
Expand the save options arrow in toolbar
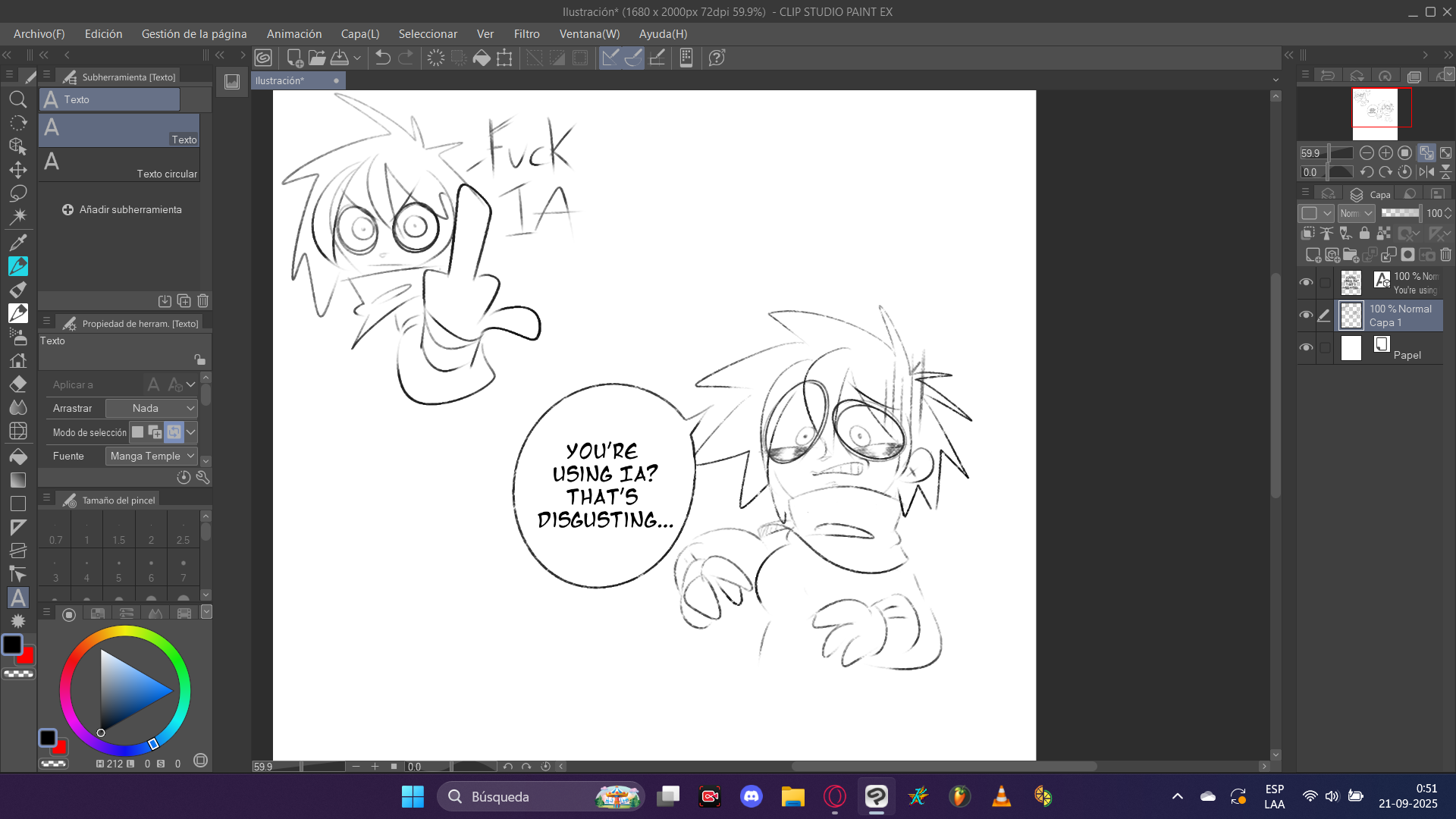(x=356, y=58)
